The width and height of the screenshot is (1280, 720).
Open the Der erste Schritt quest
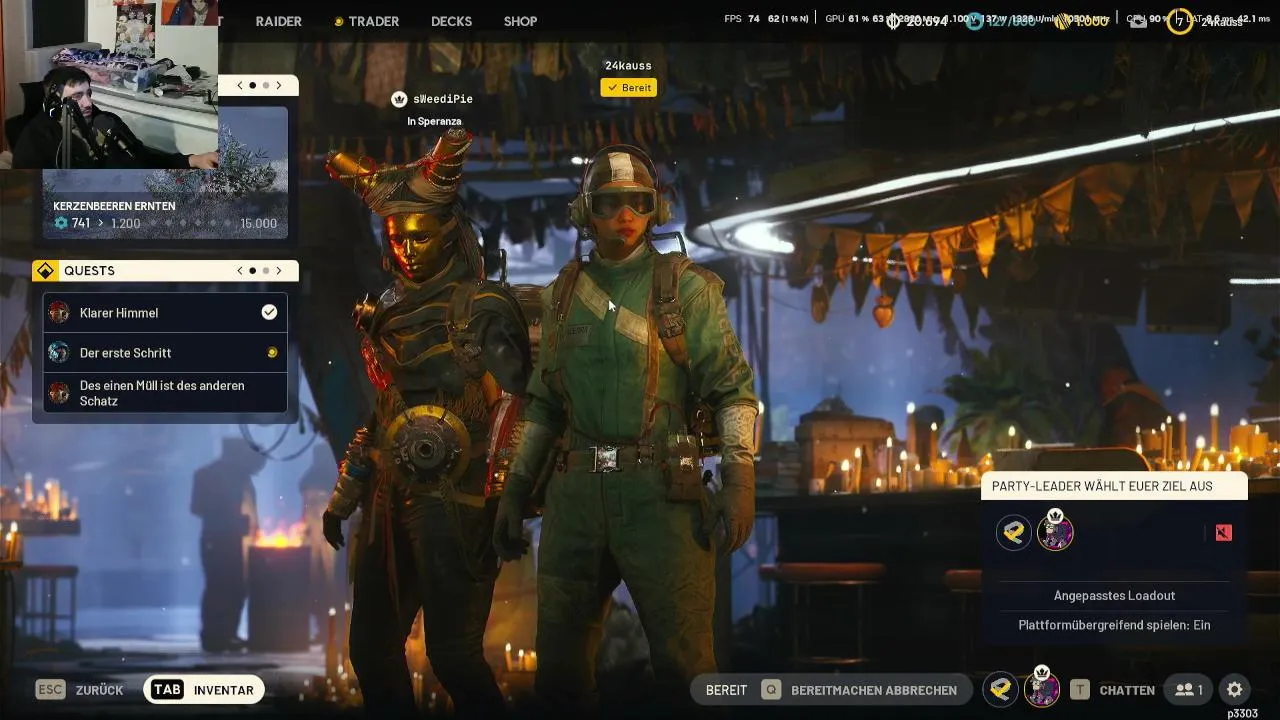point(165,353)
